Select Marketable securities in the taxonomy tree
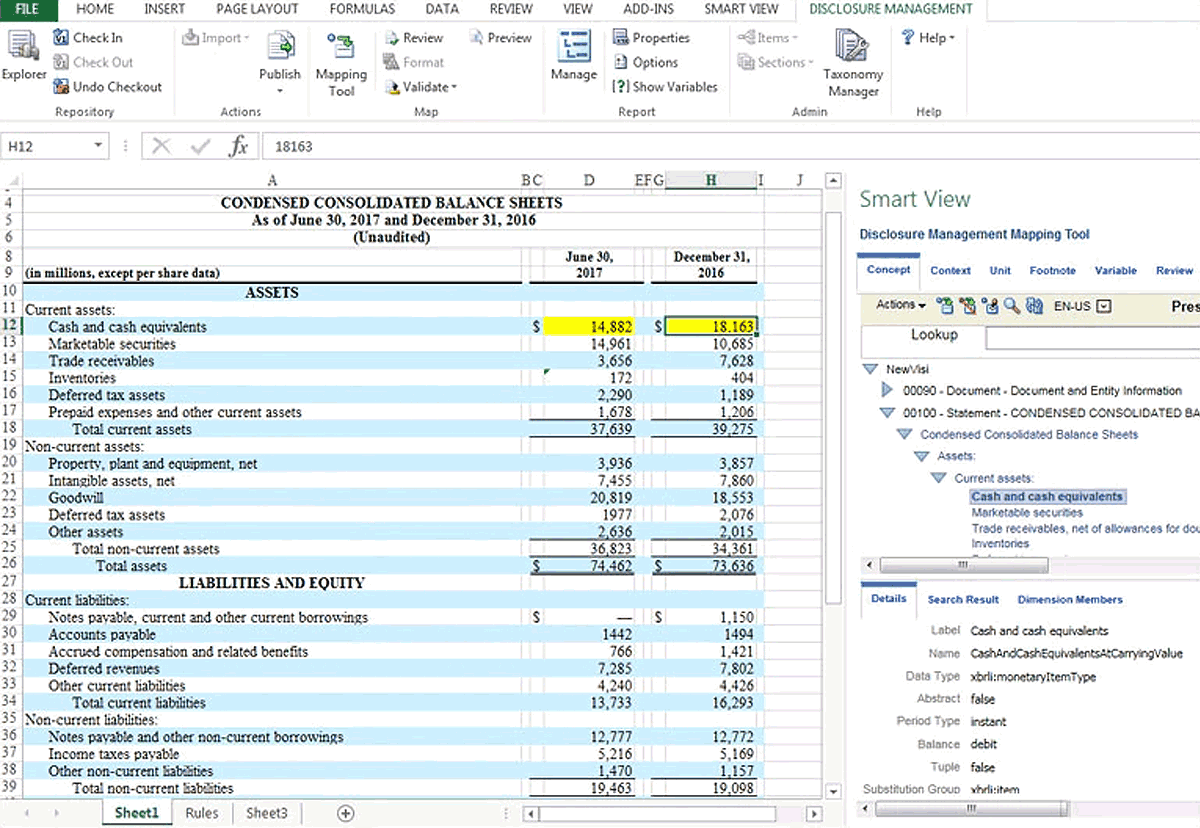 pos(1027,512)
